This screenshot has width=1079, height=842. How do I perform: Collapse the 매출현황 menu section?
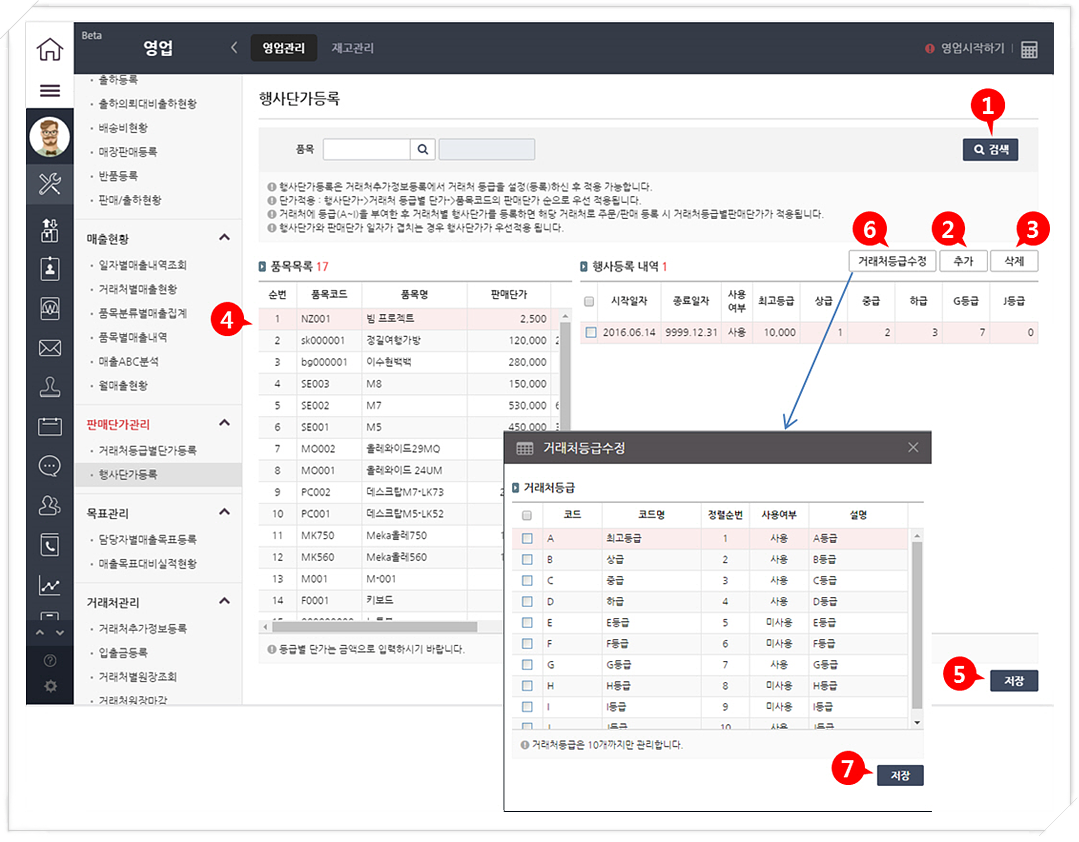[224, 238]
